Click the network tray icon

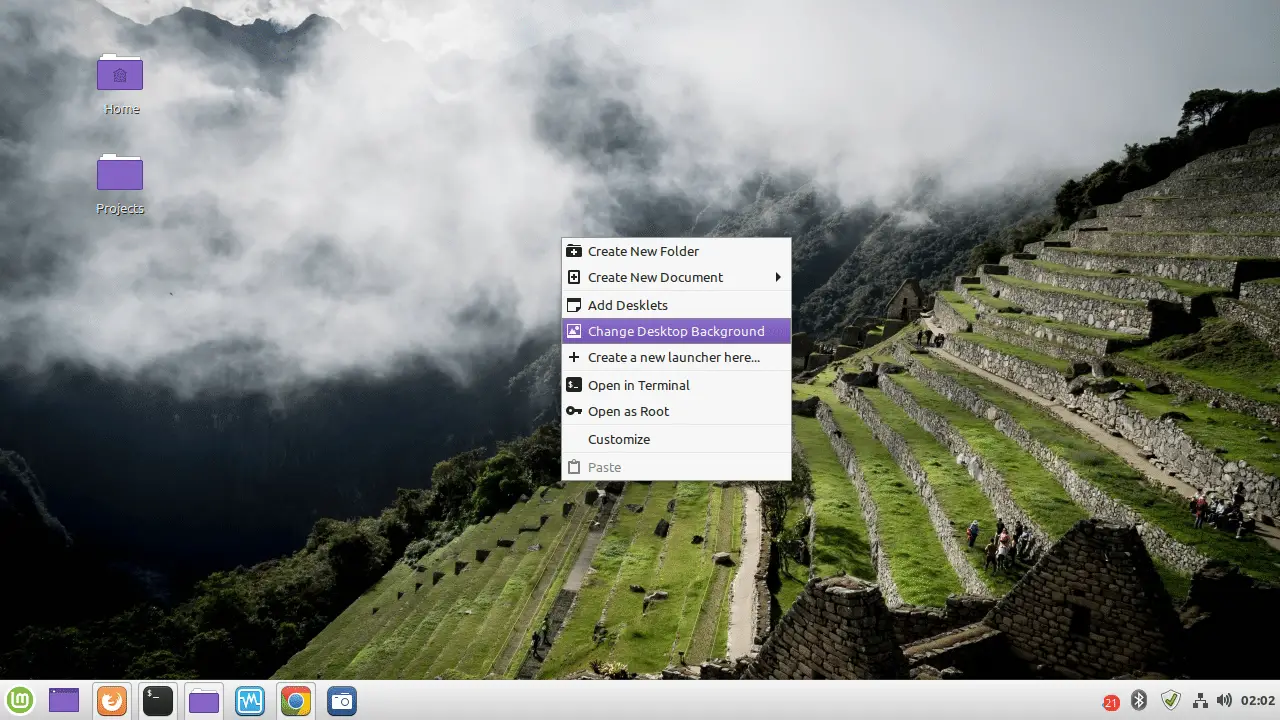[1199, 700]
